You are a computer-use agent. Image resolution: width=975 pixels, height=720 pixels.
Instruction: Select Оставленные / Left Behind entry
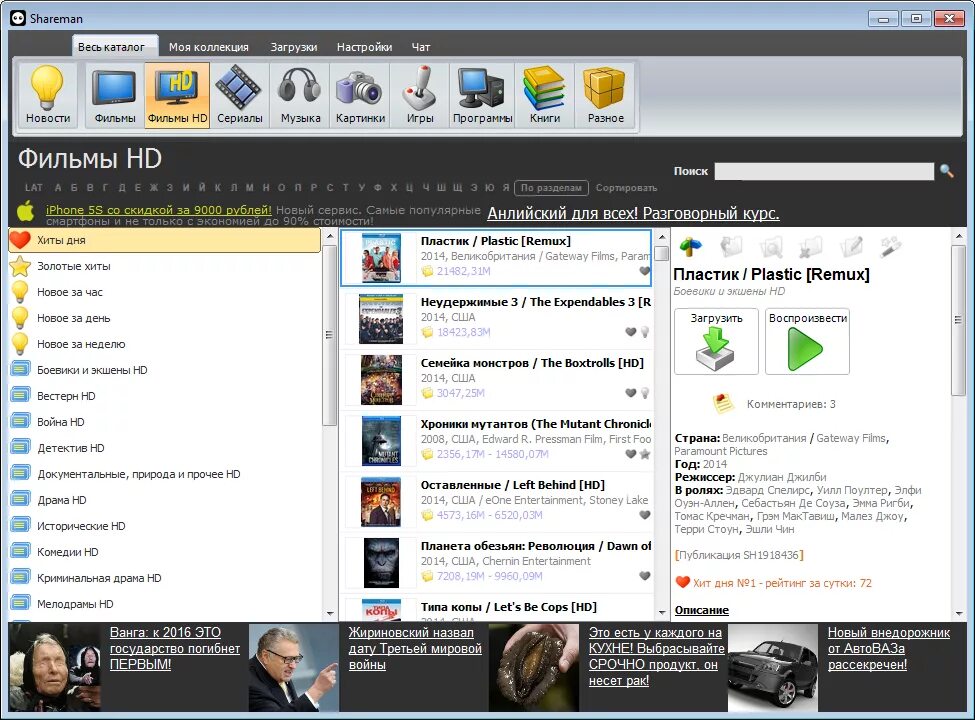[497, 502]
